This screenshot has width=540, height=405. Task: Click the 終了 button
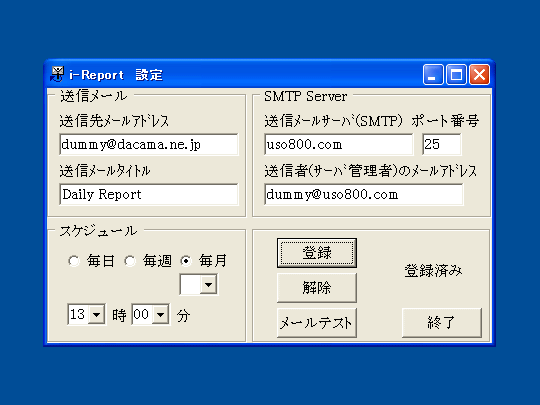point(442,323)
